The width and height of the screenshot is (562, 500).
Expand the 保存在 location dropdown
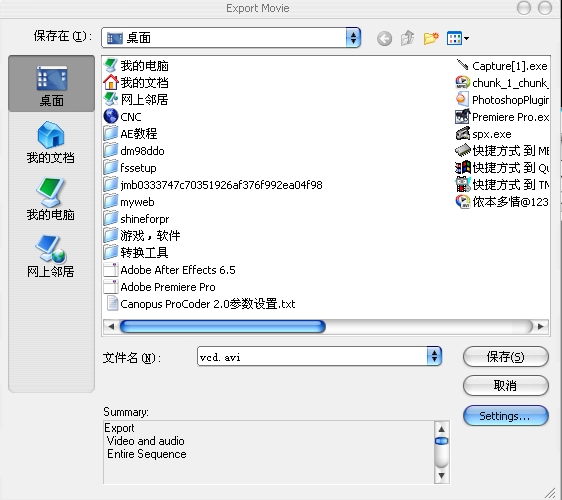[x=353, y=38]
